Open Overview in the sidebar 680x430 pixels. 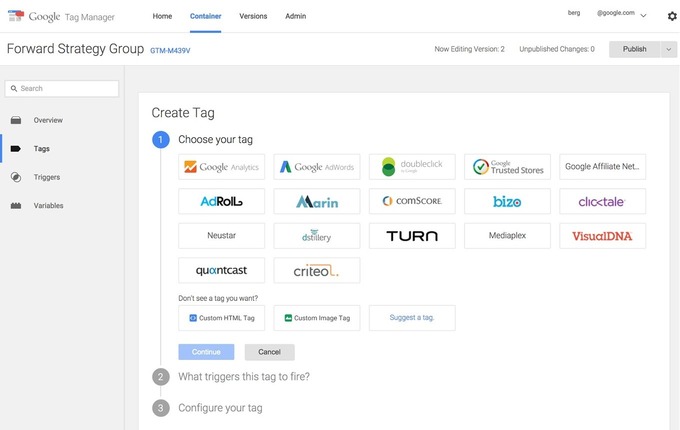48,120
